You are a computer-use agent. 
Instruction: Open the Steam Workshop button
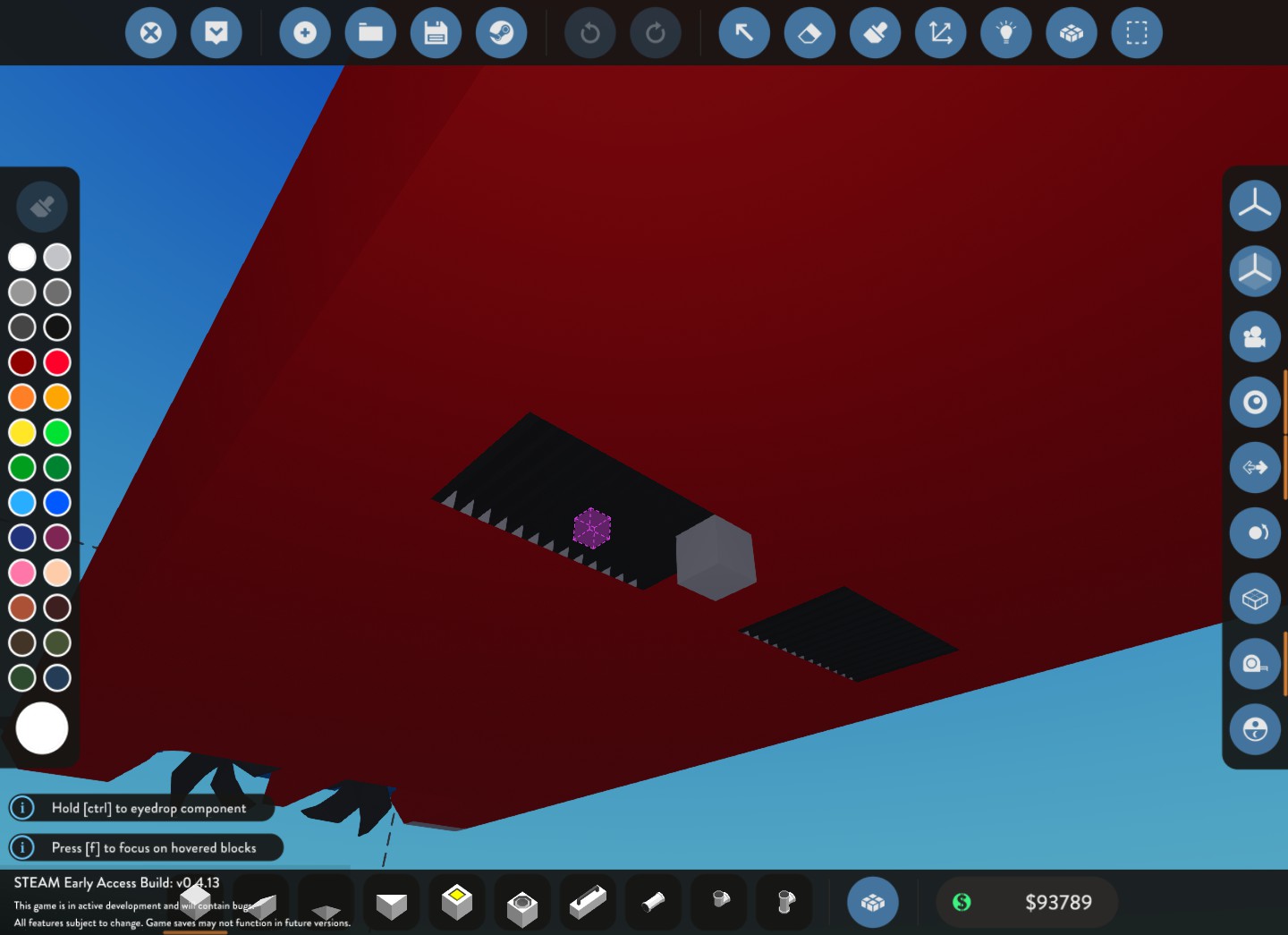coord(501,33)
